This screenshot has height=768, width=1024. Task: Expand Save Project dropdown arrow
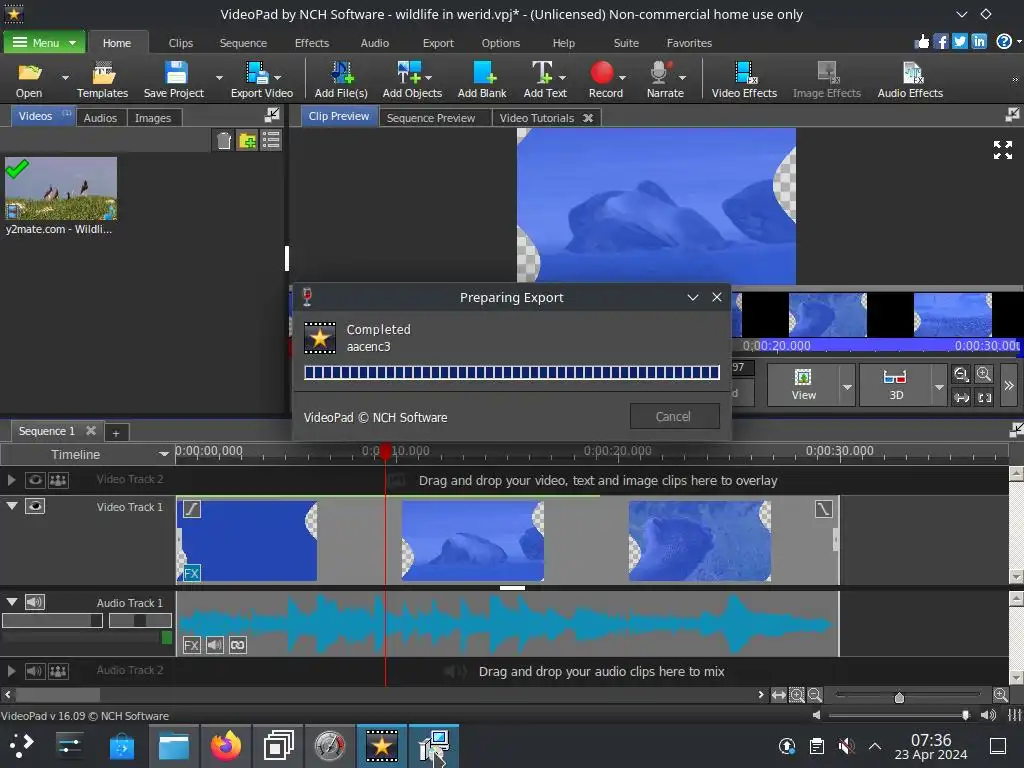(x=219, y=77)
